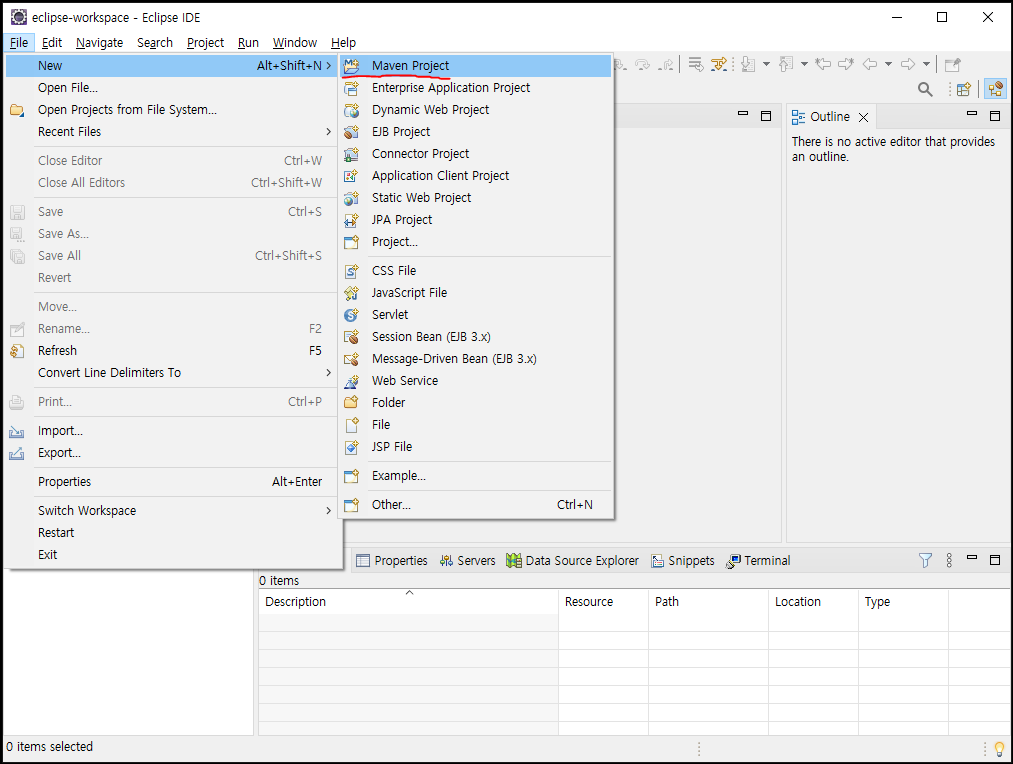
Task: Click the Back navigation arrow icon
Action: tap(870, 64)
